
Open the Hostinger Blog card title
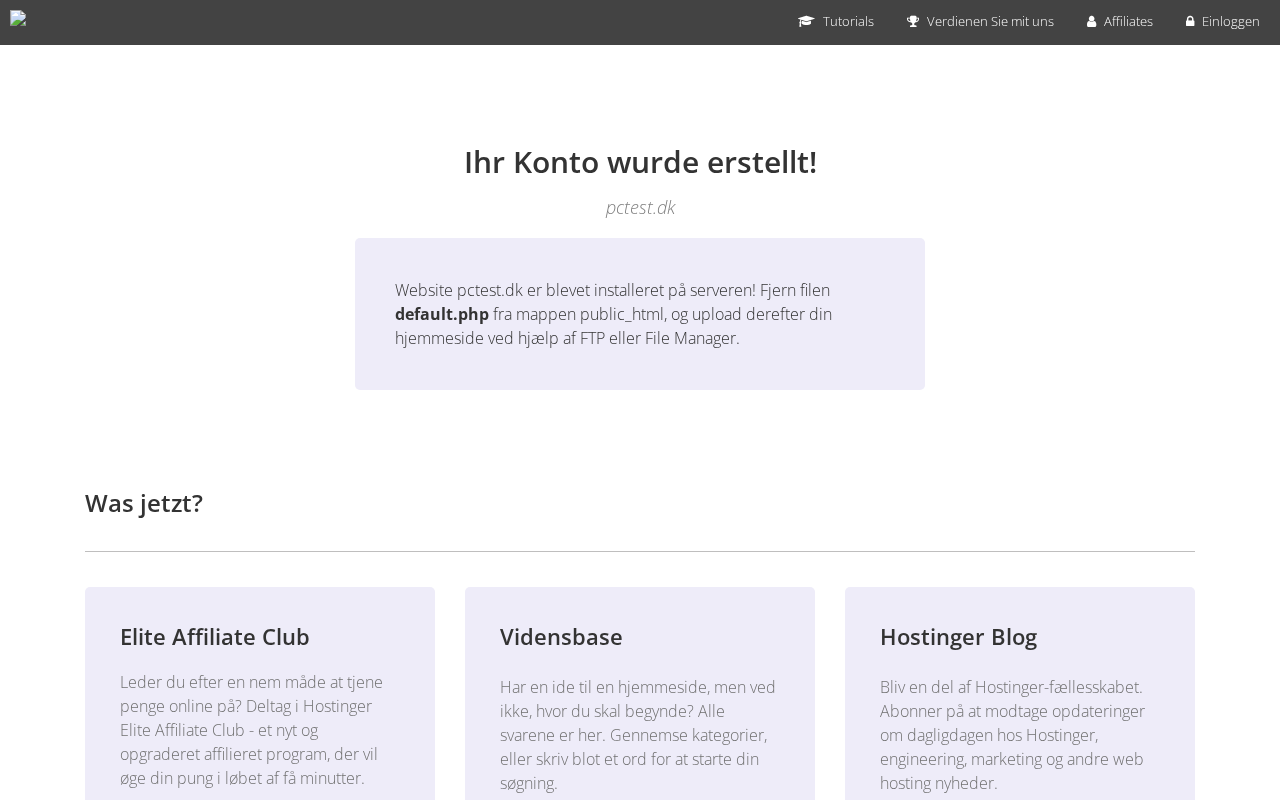point(958,637)
